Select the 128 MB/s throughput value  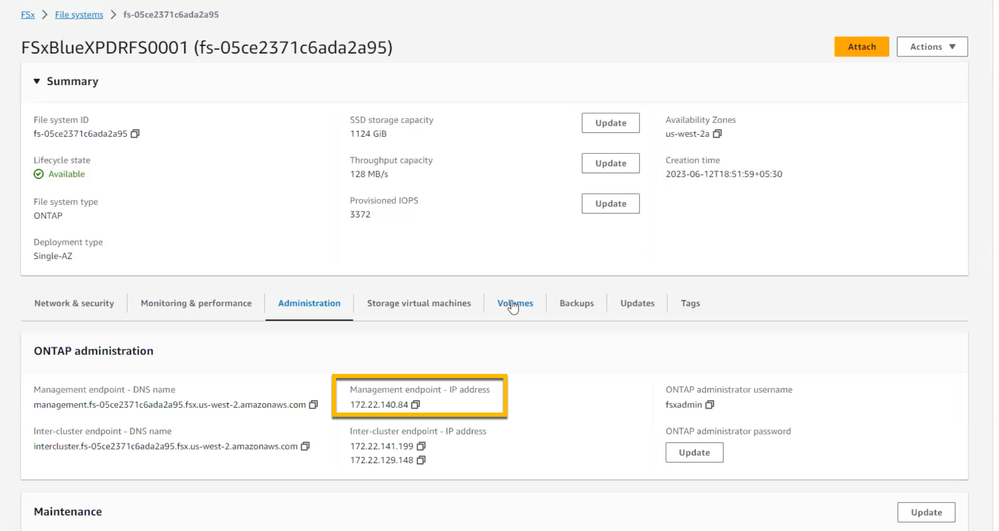point(369,174)
